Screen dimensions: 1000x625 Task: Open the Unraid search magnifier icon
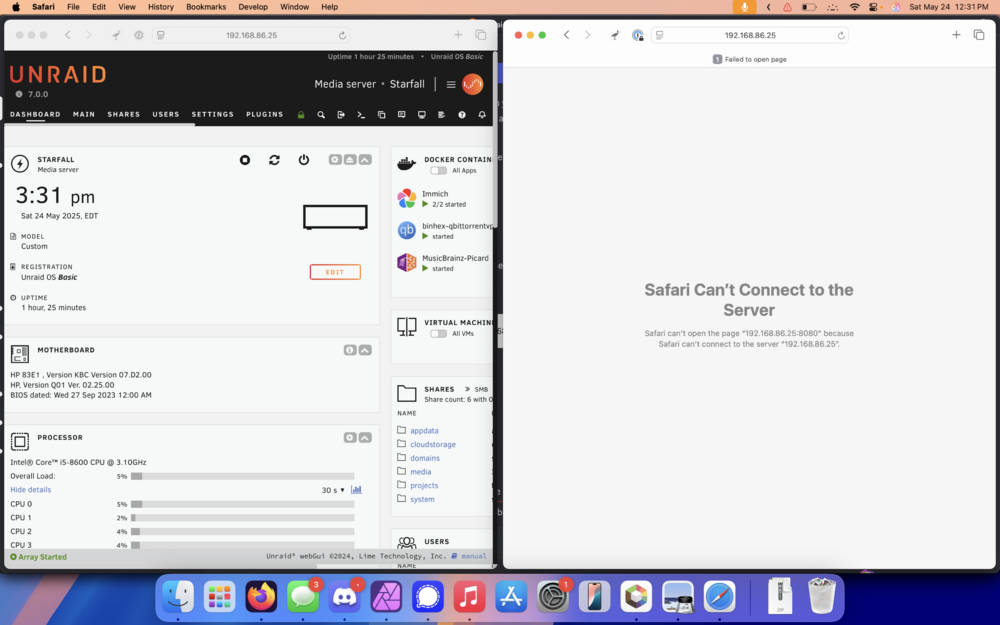[x=321, y=115]
